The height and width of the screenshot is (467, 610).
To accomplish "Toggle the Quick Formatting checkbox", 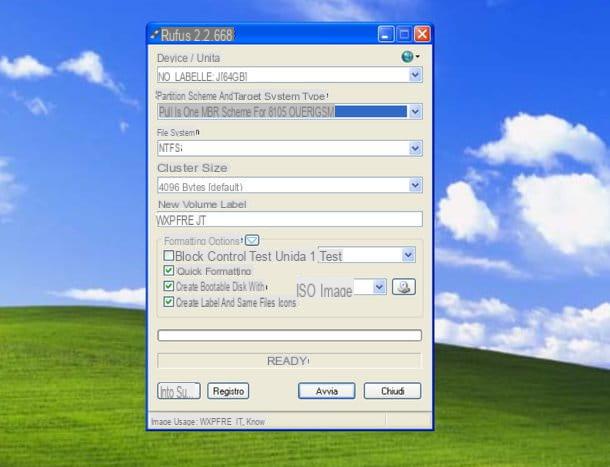I will (168, 270).
